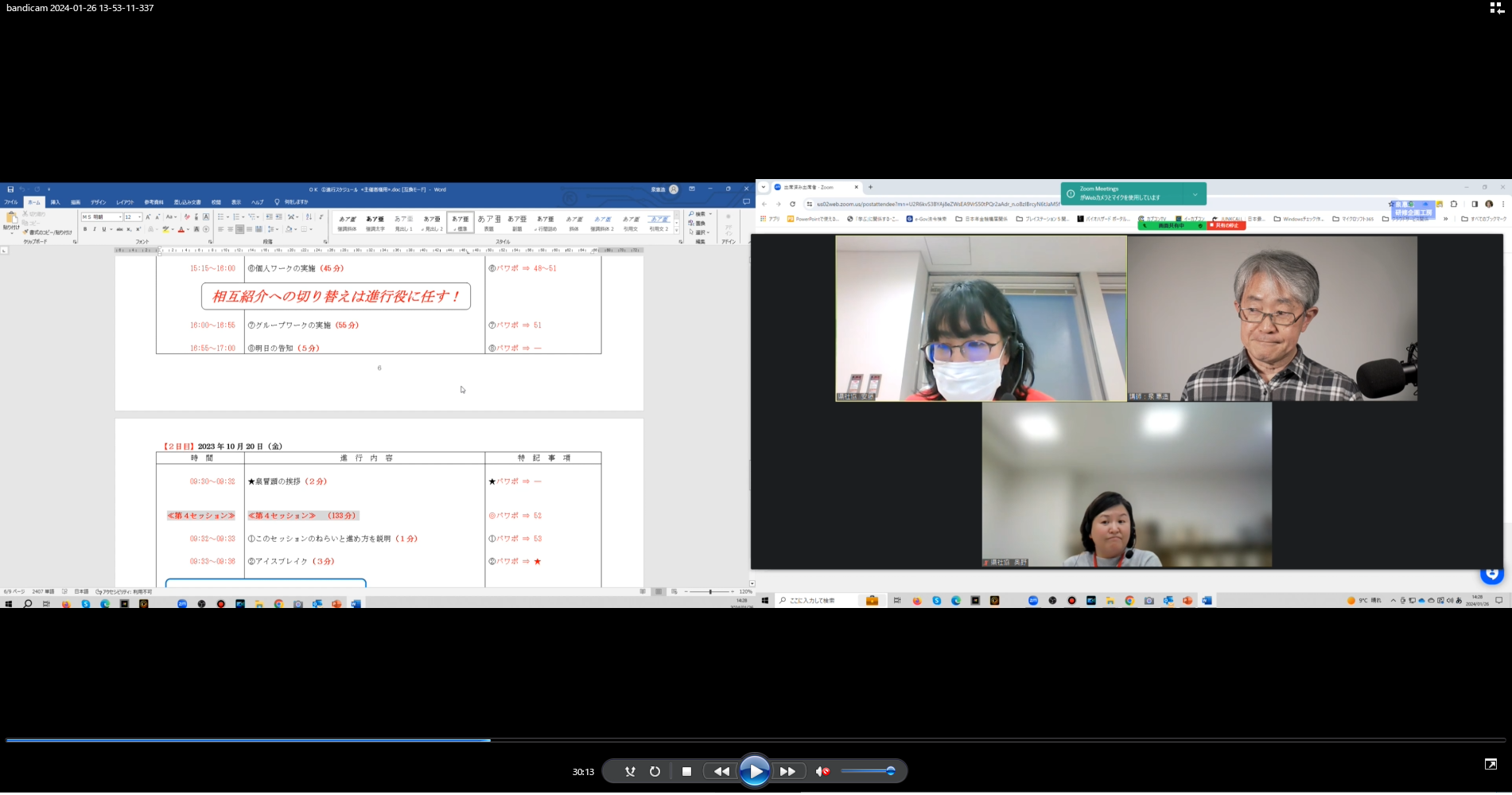Toggle Underline formatting in Word ribbon

[103, 229]
